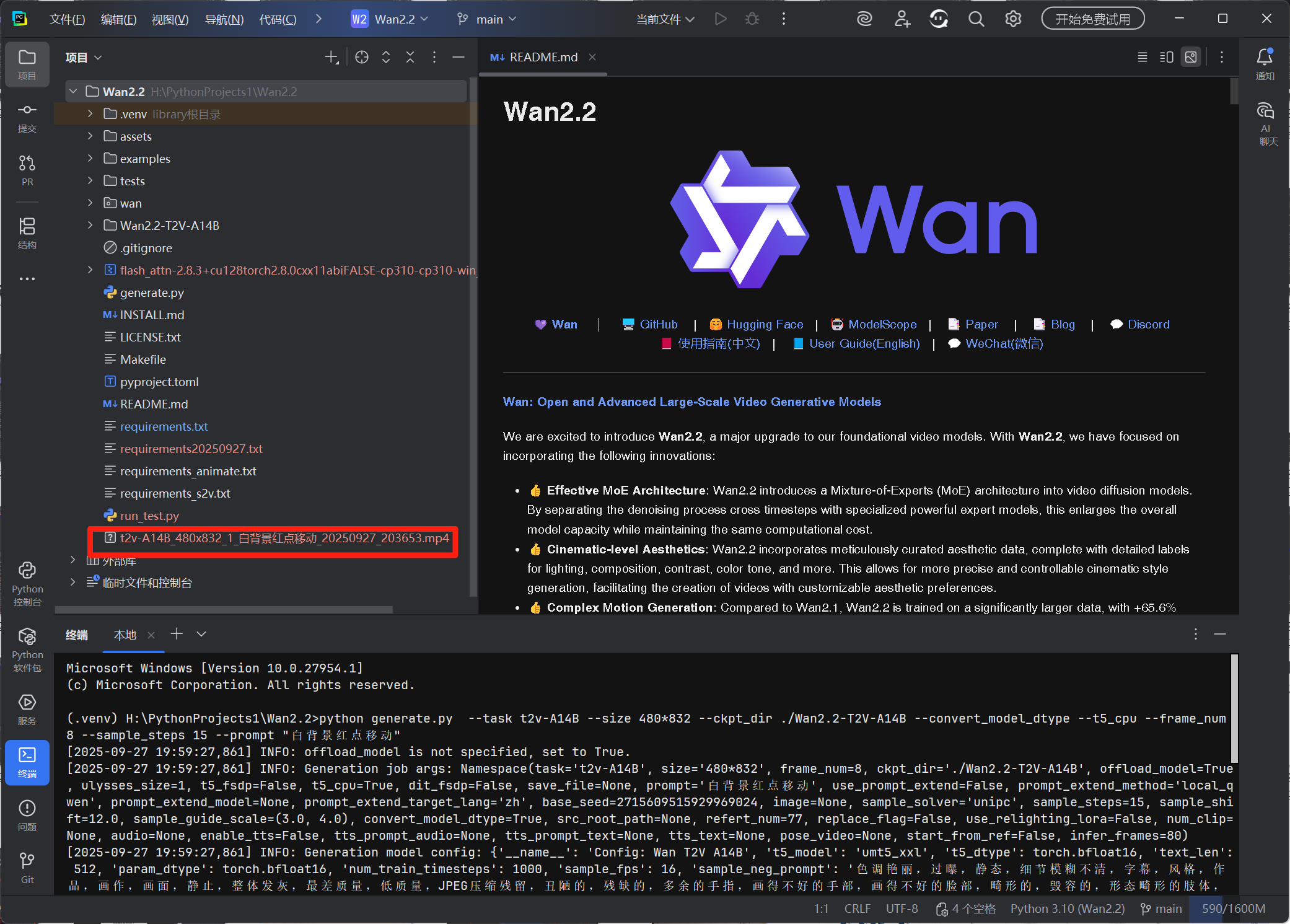Expand the assets folder
The image size is (1290, 924).
coord(90,136)
